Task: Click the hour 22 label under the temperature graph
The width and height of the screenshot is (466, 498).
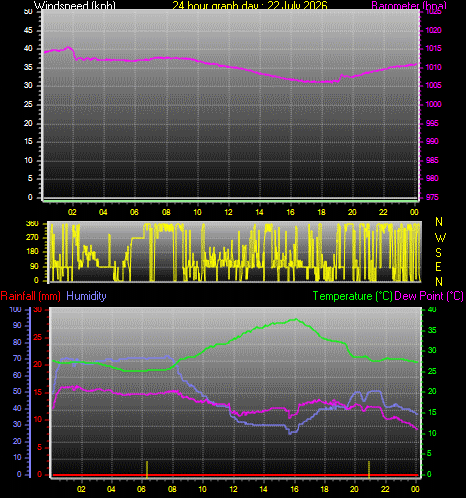Action: tap(385, 489)
